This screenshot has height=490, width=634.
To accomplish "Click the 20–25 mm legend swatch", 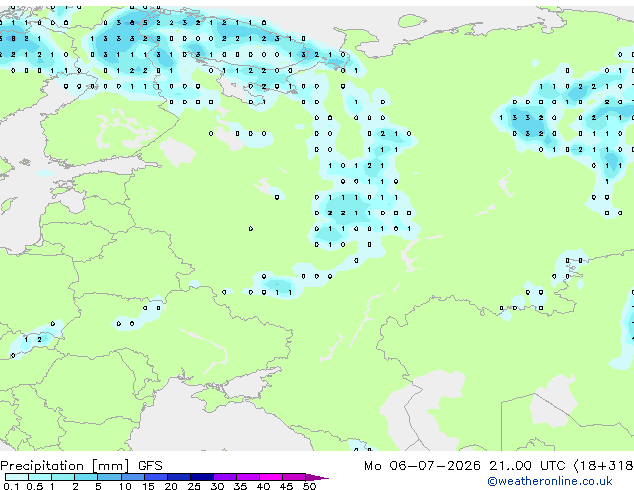I will [178, 477].
